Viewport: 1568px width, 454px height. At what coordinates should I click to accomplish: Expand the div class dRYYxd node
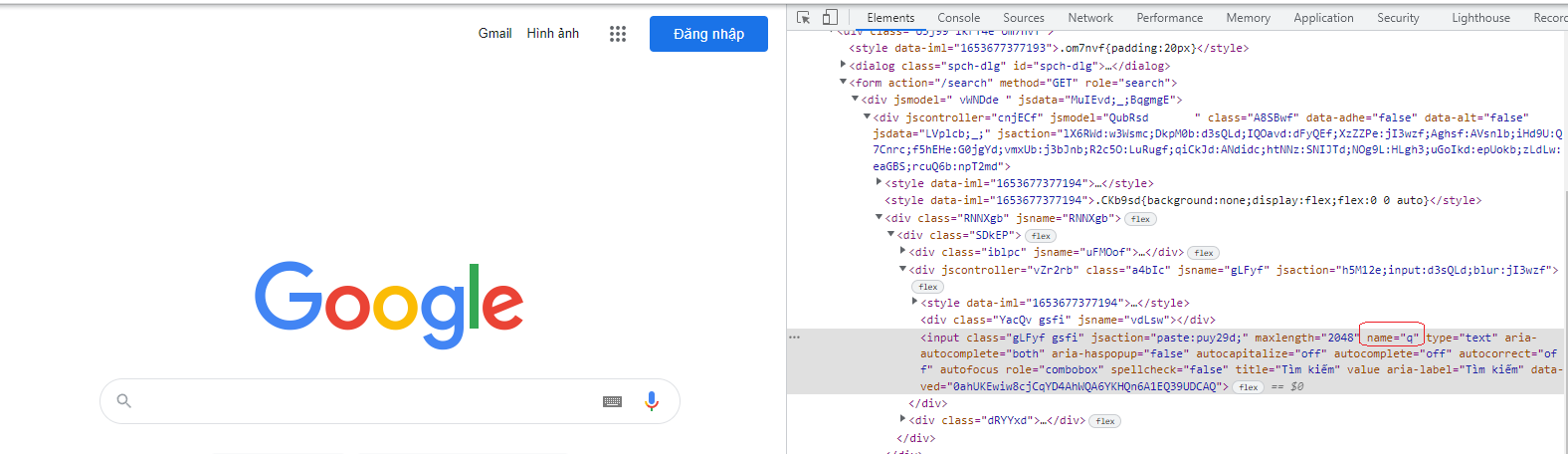coord(902,419)
